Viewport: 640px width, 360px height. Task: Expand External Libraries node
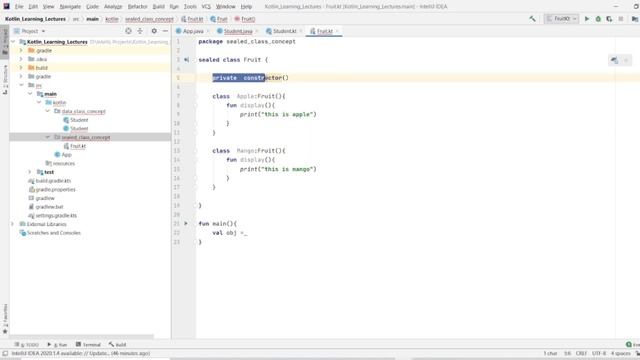pyautogui.click(x=13, y=224)
